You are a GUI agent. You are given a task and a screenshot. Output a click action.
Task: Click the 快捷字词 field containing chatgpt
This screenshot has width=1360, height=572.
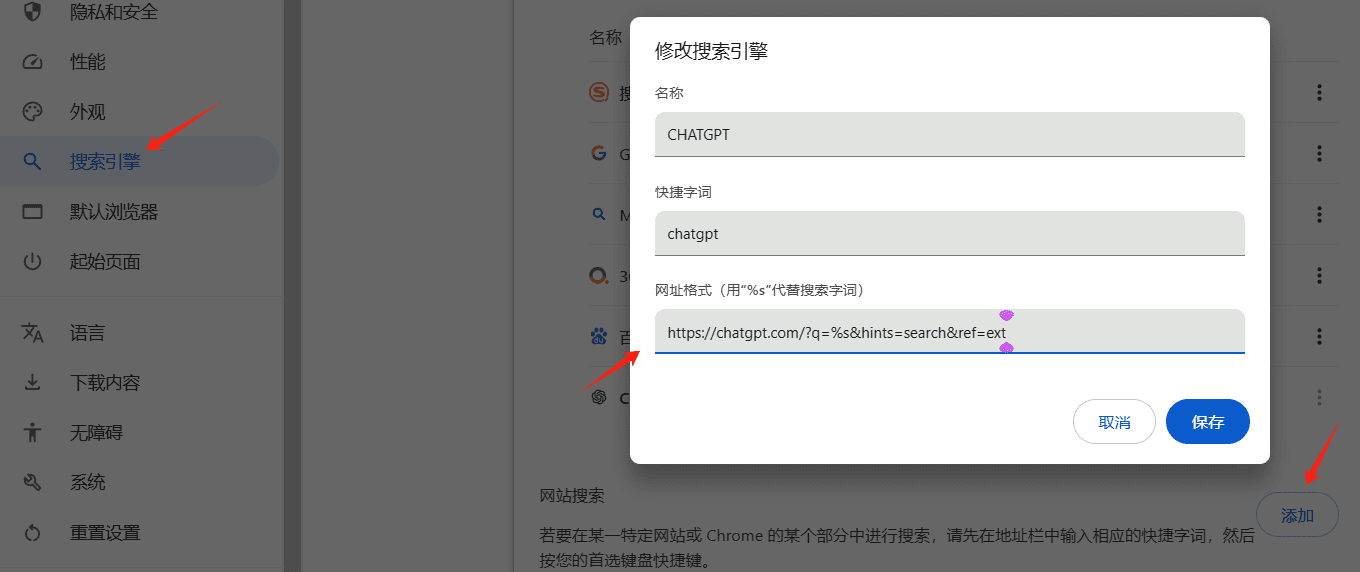[x=949, y=233]
